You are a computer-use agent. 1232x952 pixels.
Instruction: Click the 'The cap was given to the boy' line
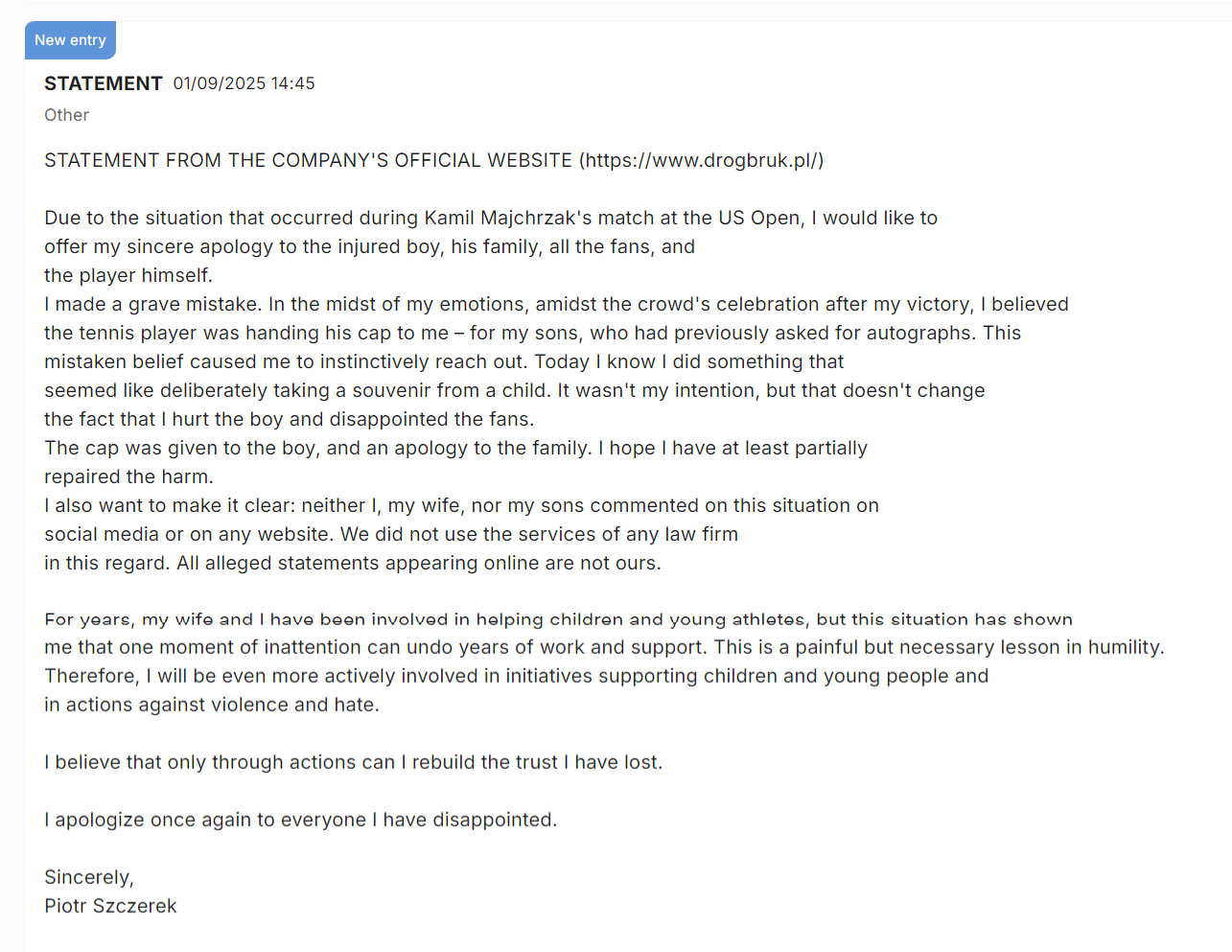[455, 448]
